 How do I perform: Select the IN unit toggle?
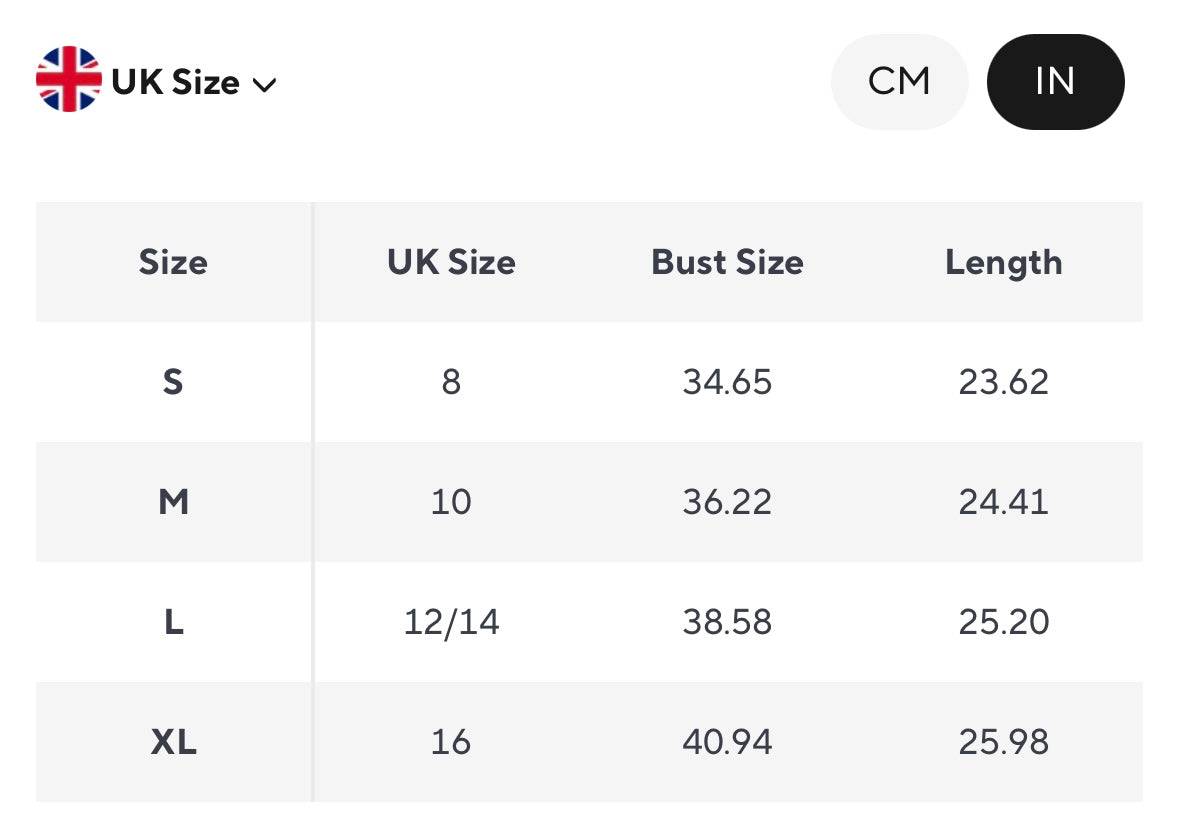(1055, 81)
